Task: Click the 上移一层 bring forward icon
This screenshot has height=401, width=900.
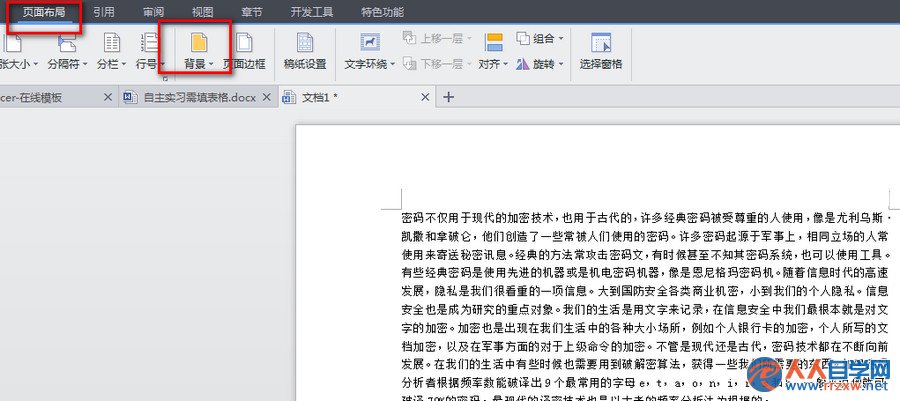Action: (x=409, y=38)
